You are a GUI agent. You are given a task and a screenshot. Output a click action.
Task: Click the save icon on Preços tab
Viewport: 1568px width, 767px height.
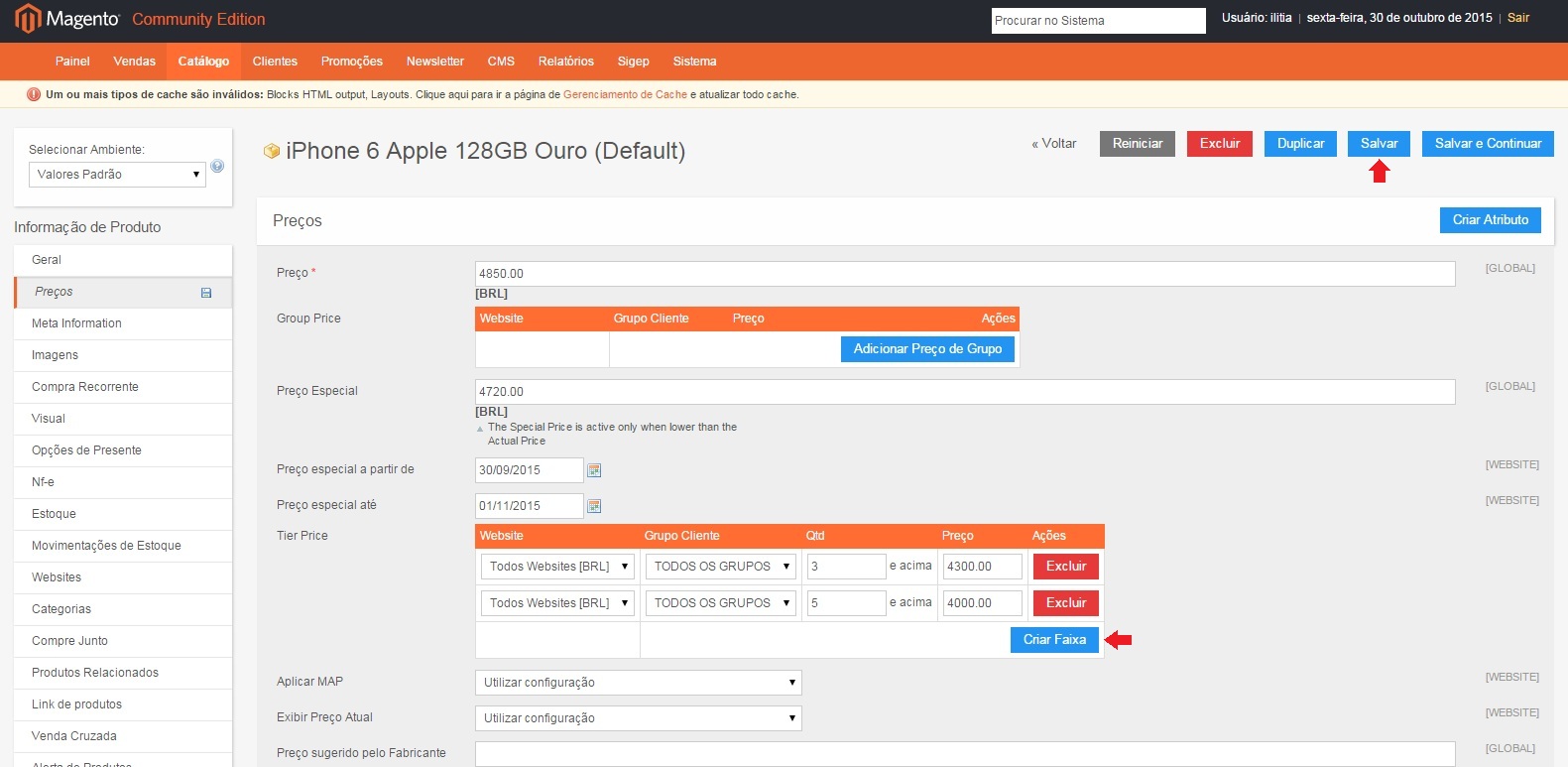pos(206,293)
